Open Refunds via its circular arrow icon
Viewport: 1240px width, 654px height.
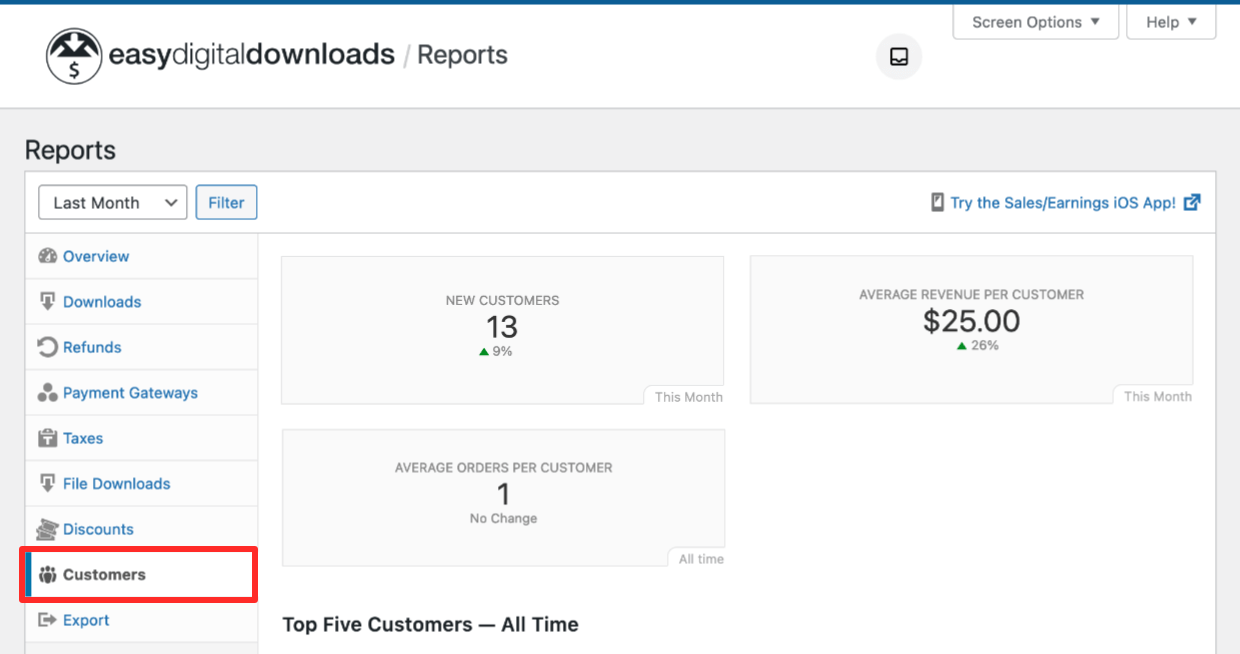pyautogui.click(x=48, y=346)
